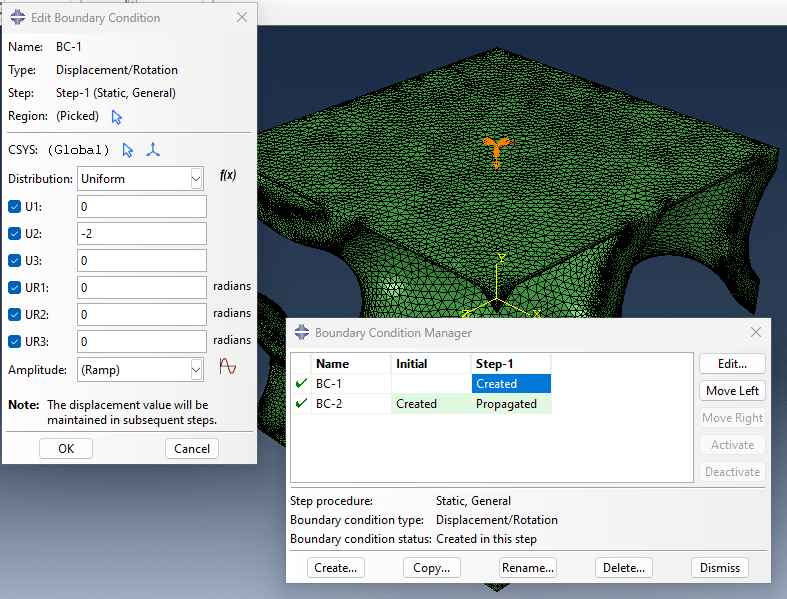Click the Boundary Condition Manager title icon
Screen dimensions: 787x599
(x=302, y=332)
